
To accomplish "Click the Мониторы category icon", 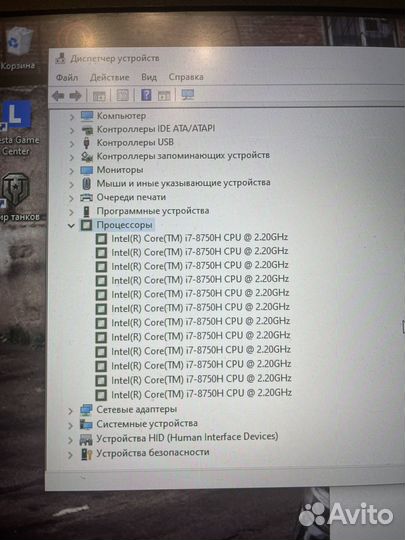I will coord(86,170).
